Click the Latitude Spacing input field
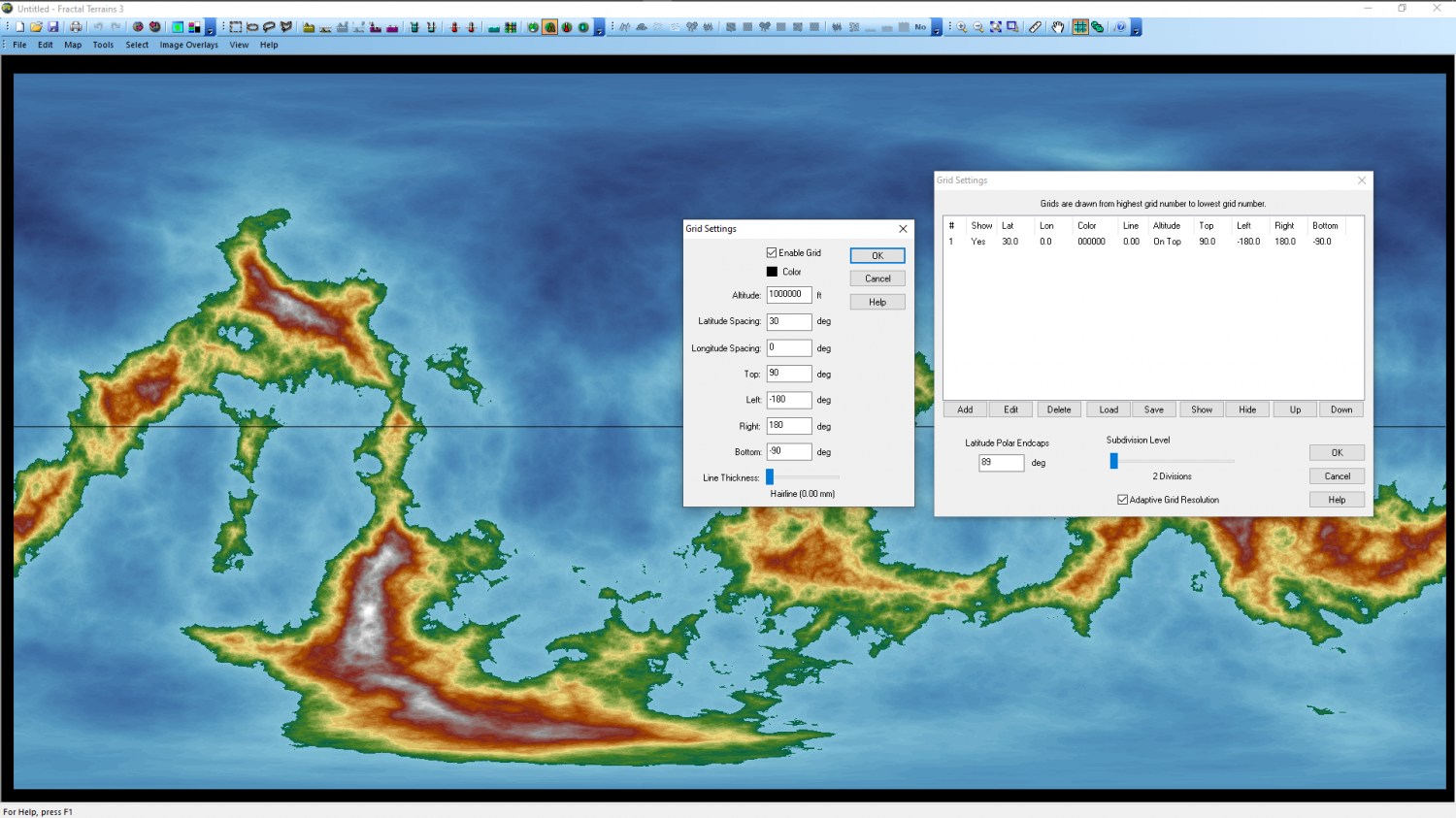 click(x=789, y=321)
